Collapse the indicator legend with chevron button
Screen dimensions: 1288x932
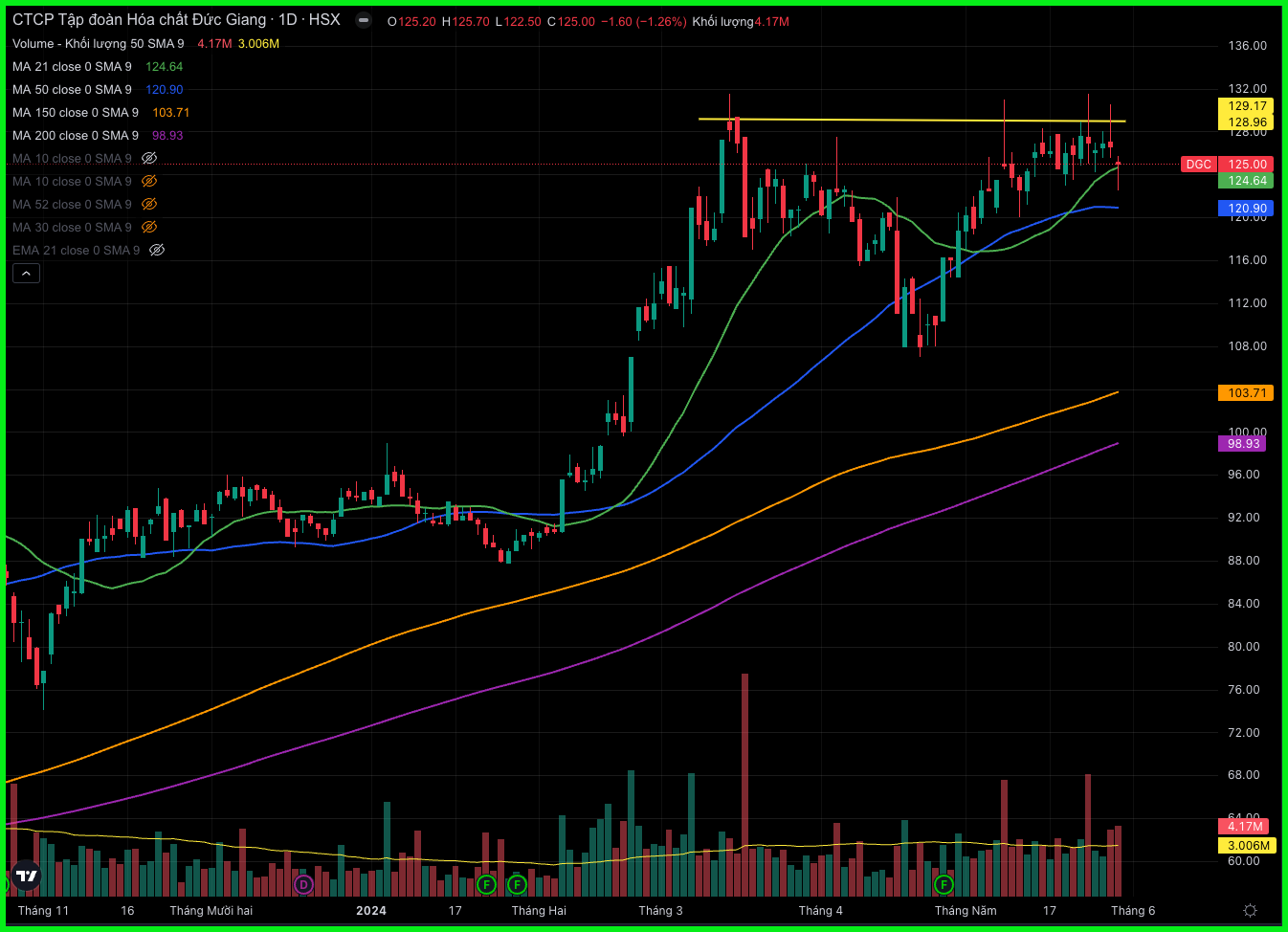(26, 274)
